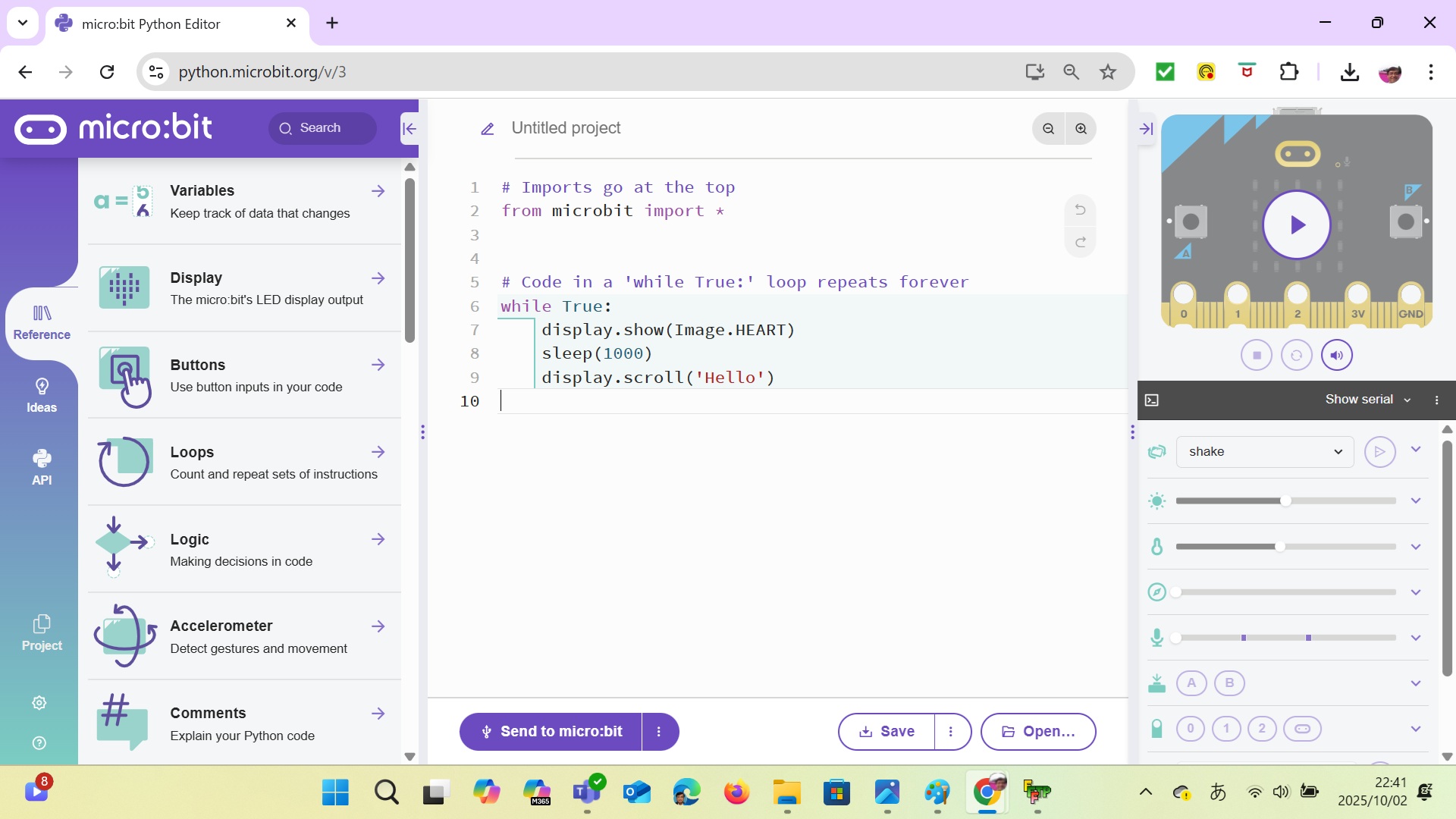Viewport: 1456px width, 819px height.
Task: Open the Ideas tab
Action: (x=42, y=395)
